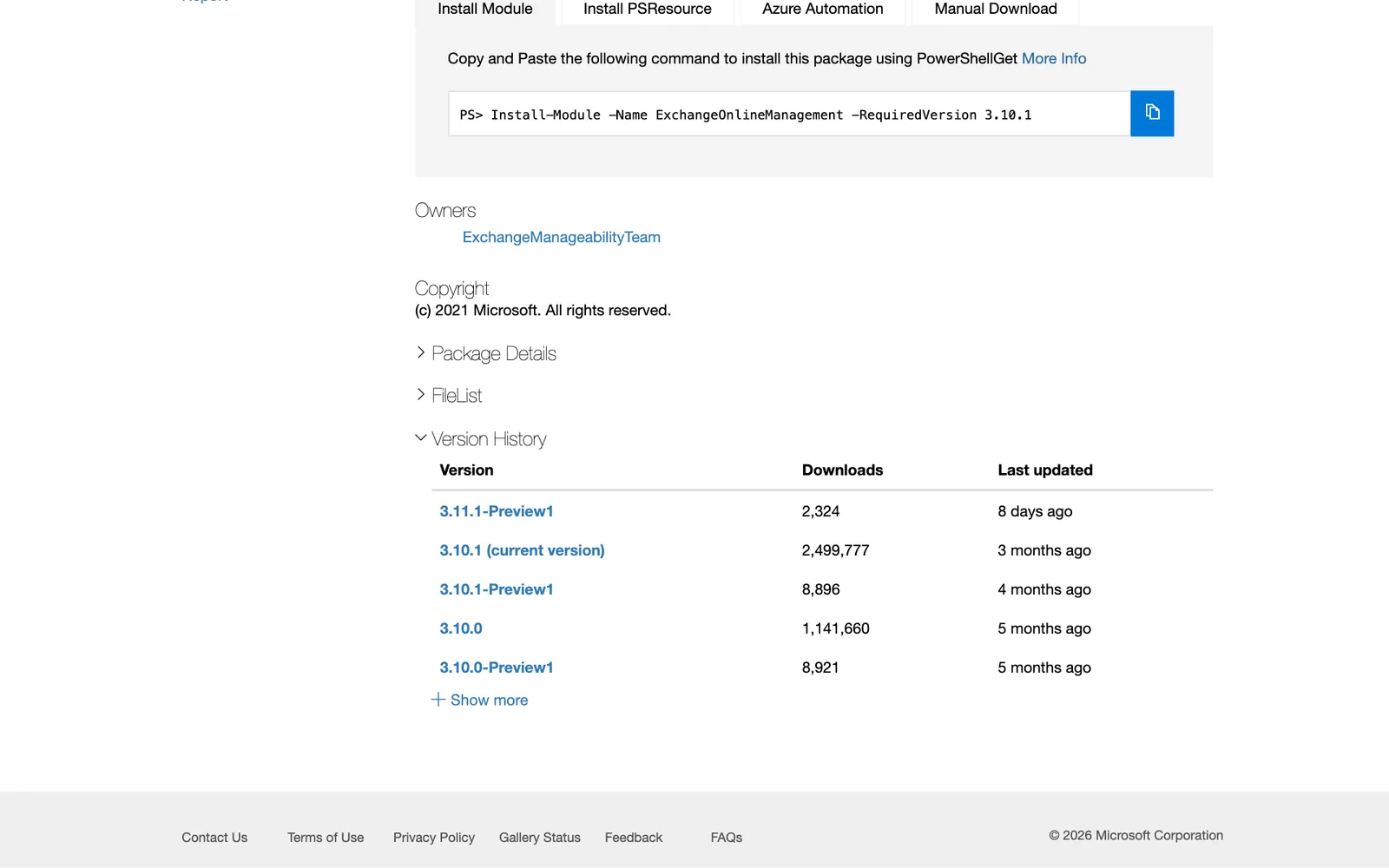Open version 3.10.1 (current version)

click(522, 550)
